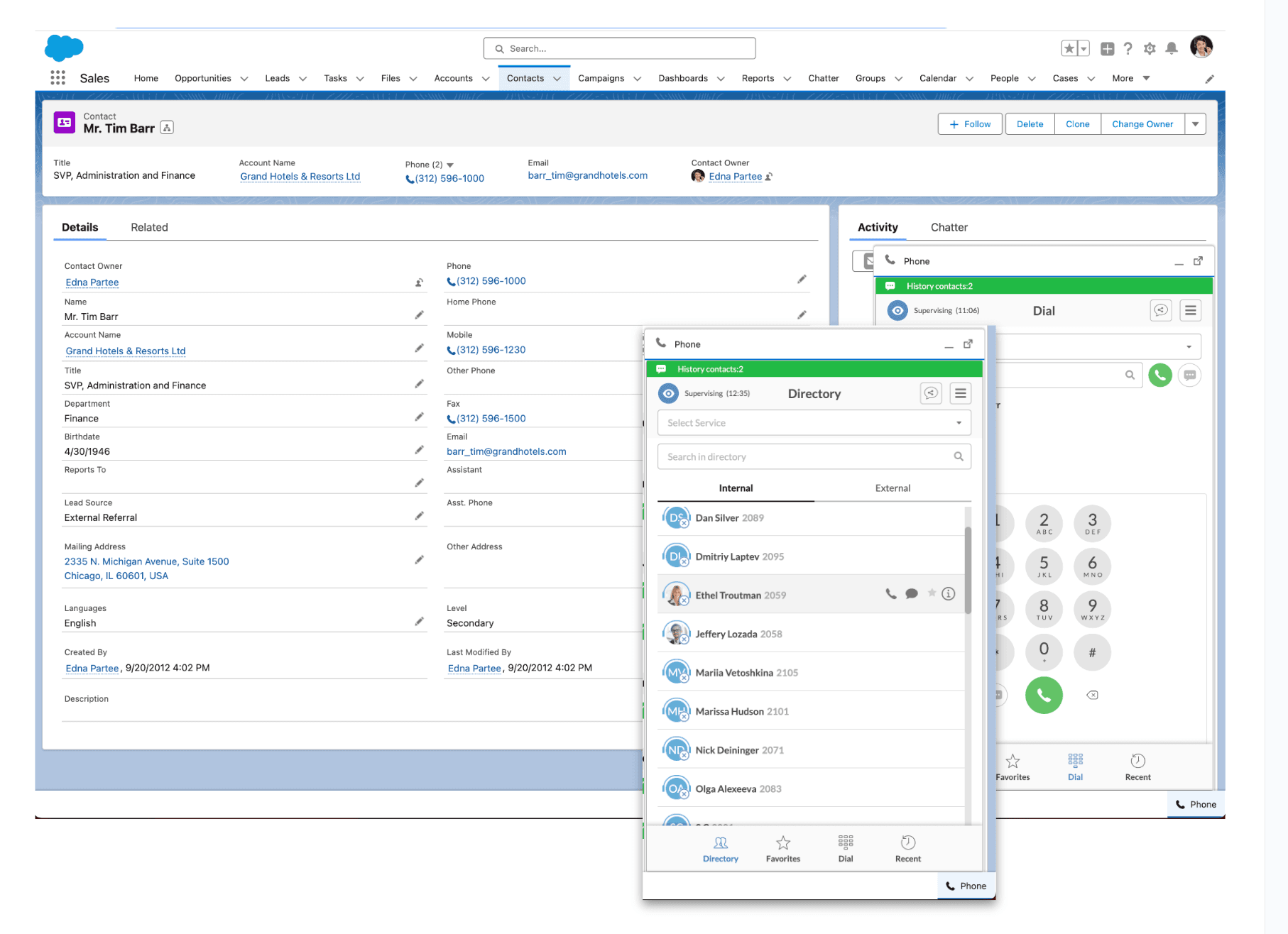Click the Change Owner button

(x=1142, y=124)
